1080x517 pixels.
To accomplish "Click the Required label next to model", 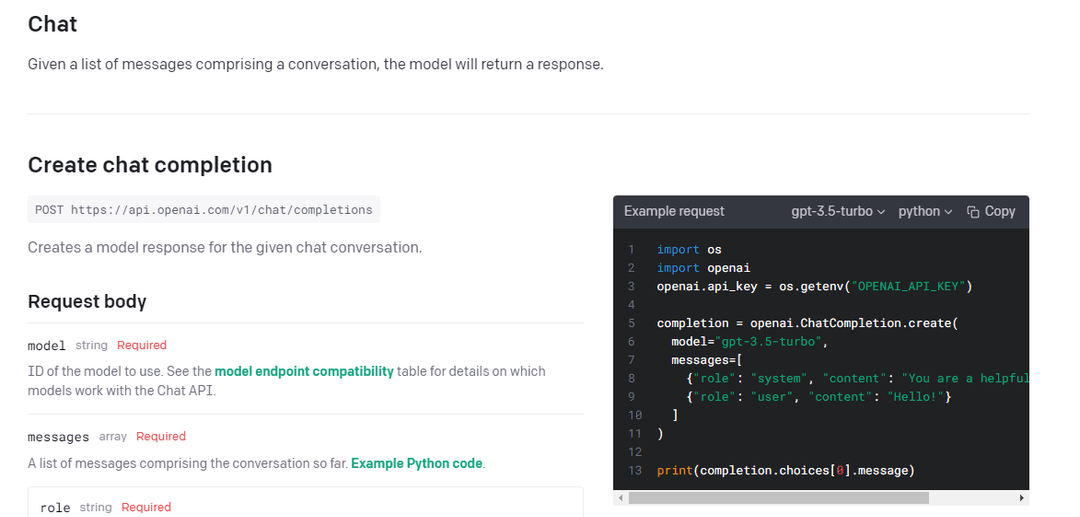I will pyautogui.click(x=142, y=345).
